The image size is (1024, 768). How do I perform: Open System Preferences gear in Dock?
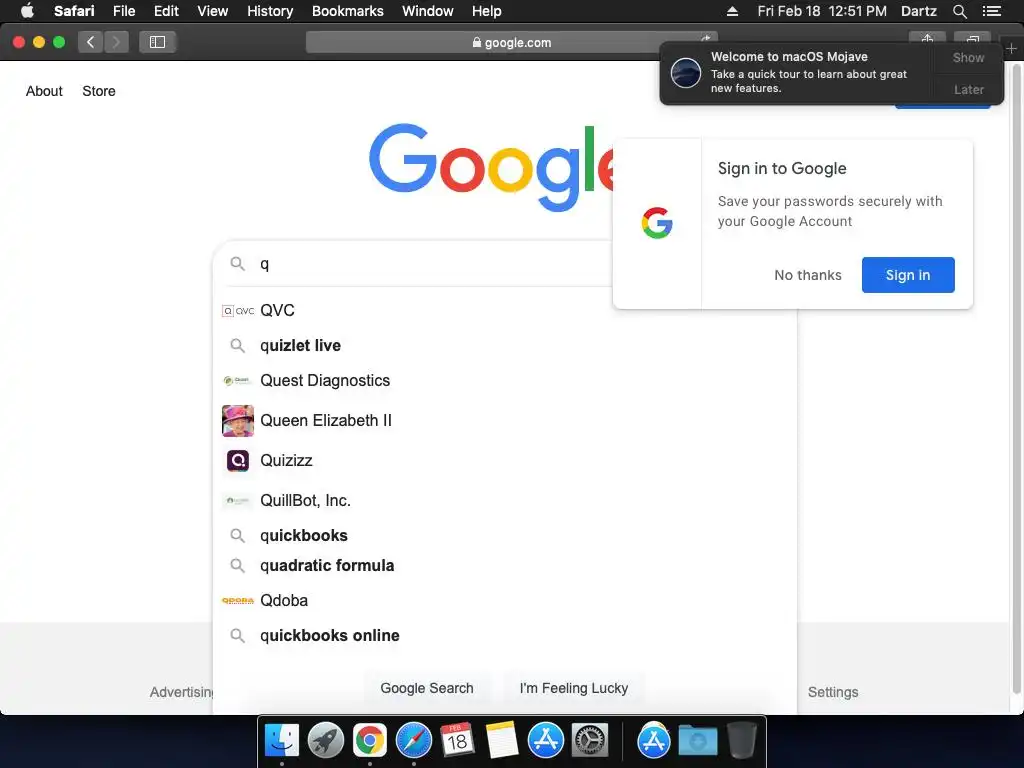pos(590,741)
